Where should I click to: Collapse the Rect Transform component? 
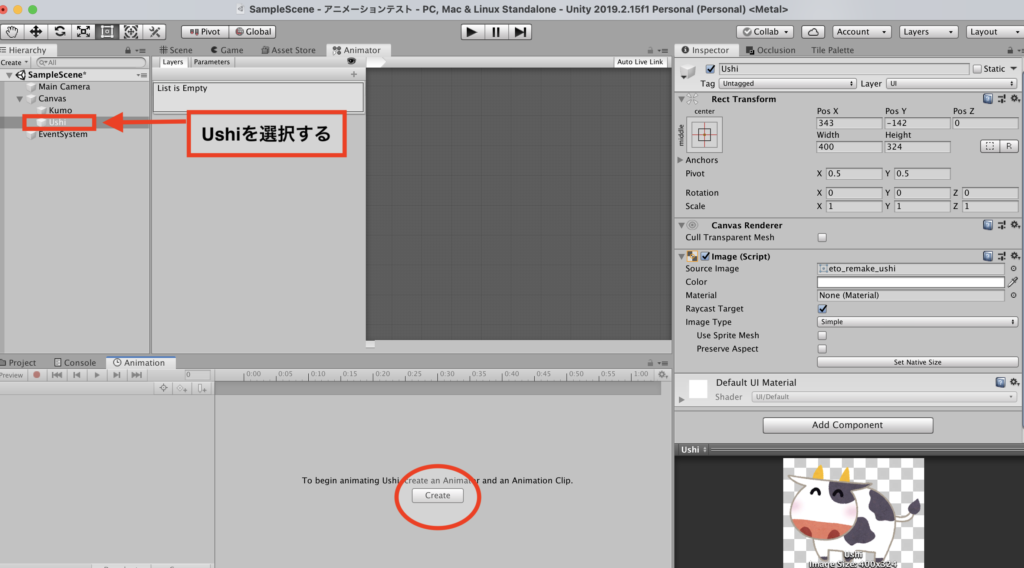681,99
